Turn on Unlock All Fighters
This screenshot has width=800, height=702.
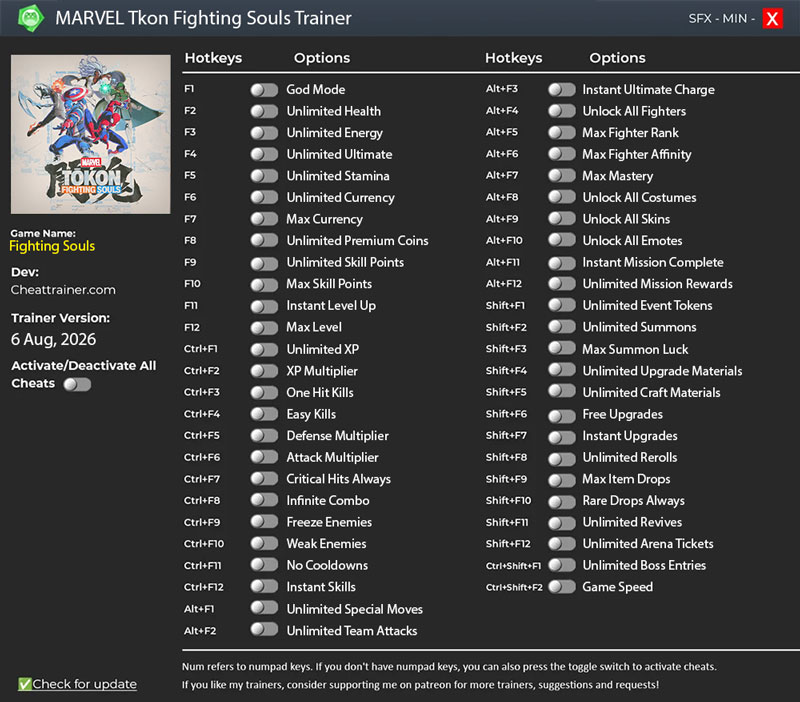click(x=562, y=111)
